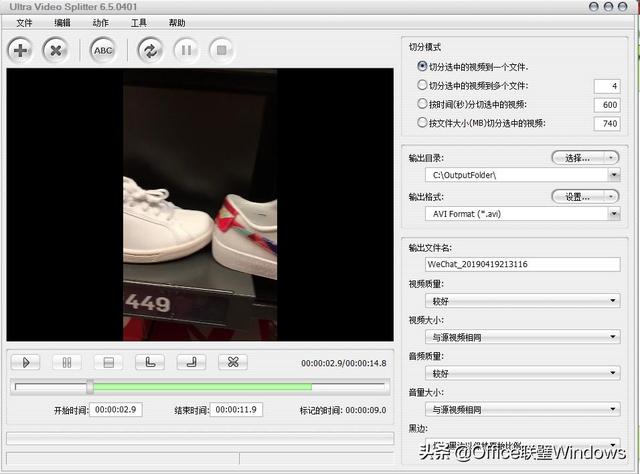Select 切分选中的视频到多个文件 radio option

click(422, 85)
